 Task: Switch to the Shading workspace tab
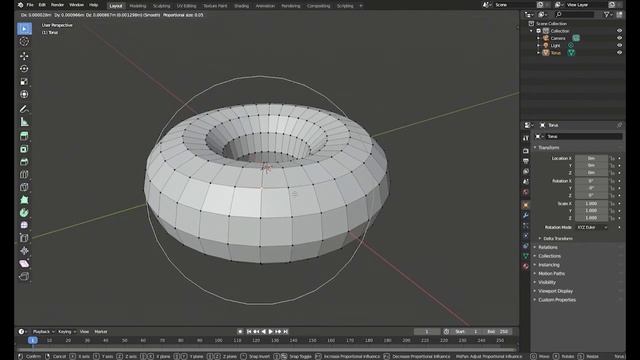click(241, 6)
